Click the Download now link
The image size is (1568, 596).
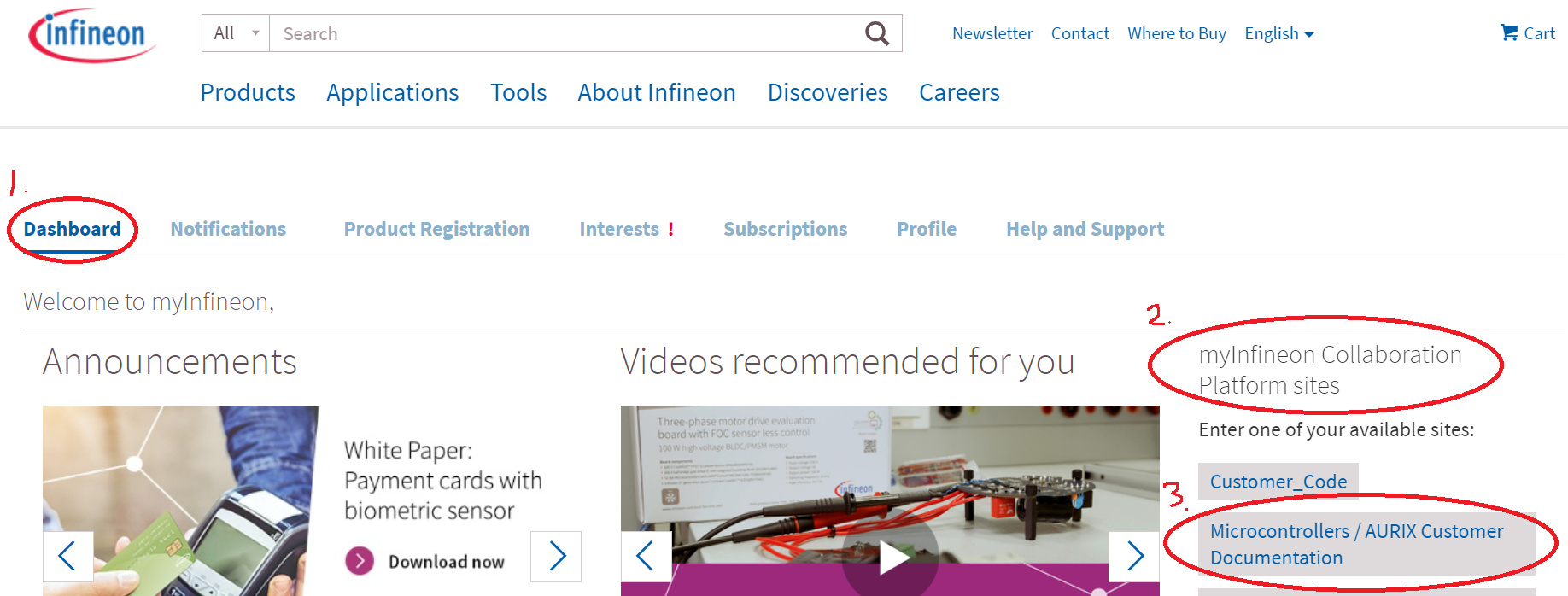[446, 562]
